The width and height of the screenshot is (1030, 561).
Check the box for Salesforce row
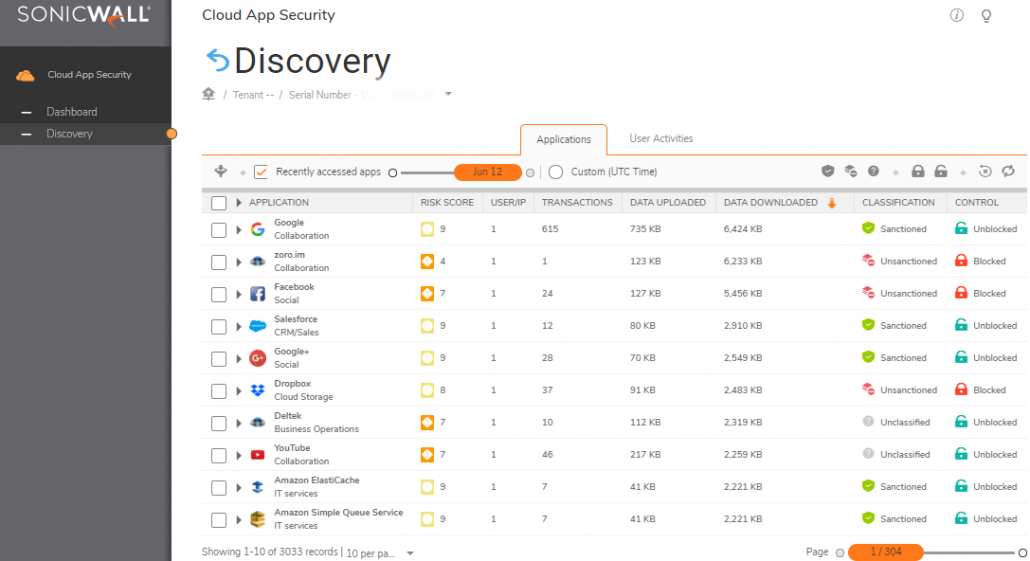pos(219,326)
